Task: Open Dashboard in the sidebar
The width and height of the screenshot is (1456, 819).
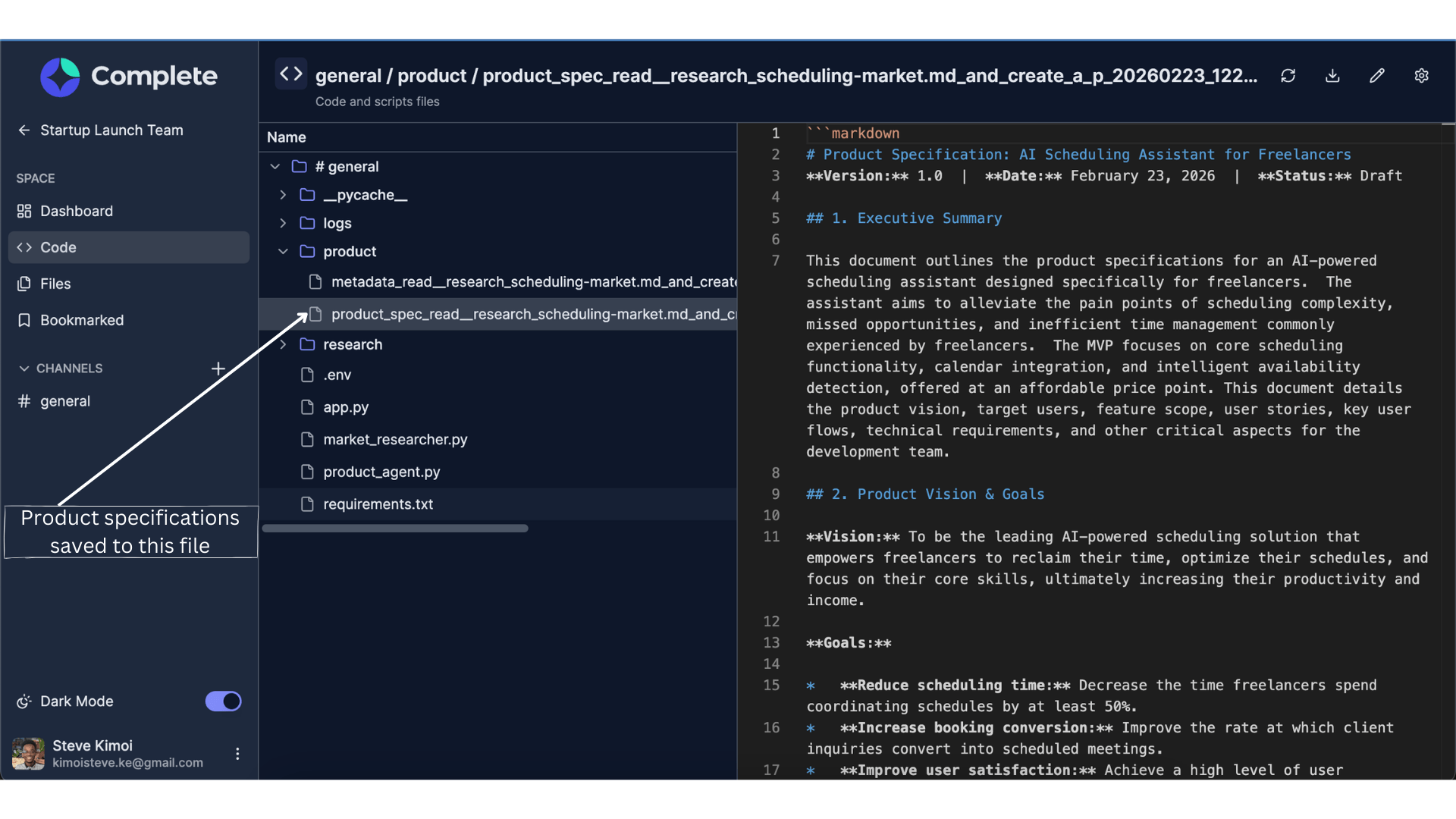Action: [76, 212]
